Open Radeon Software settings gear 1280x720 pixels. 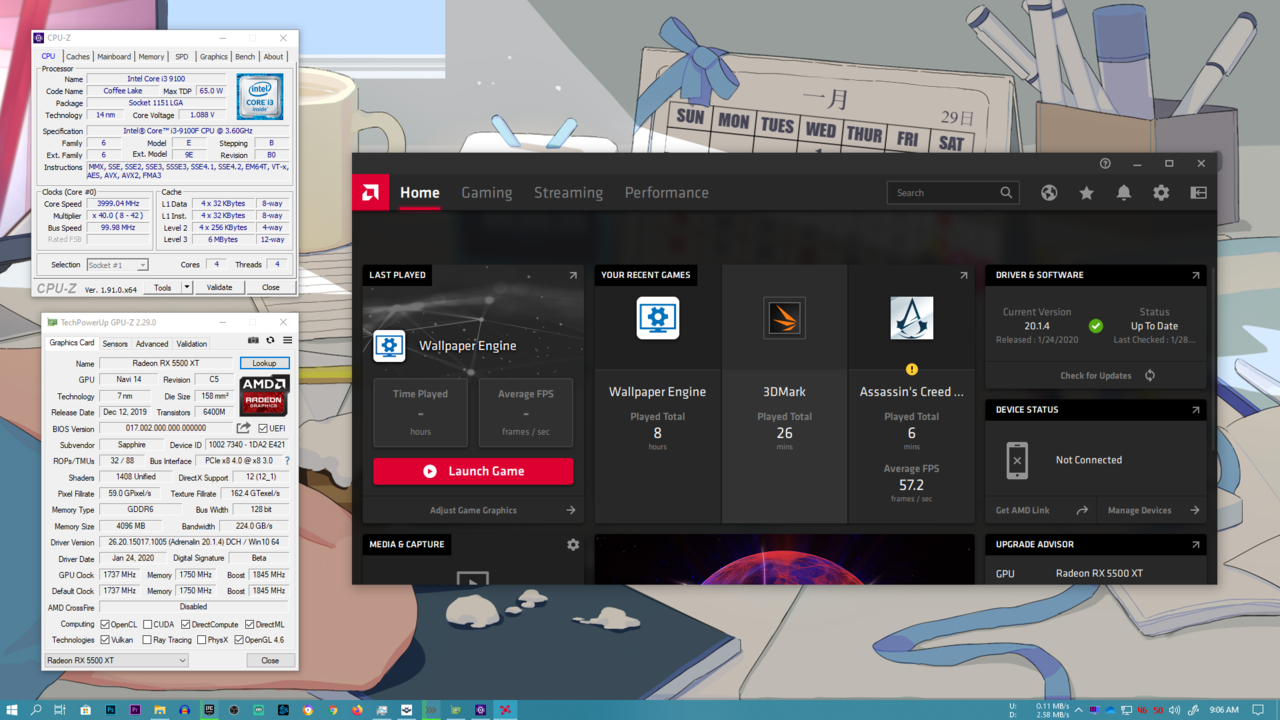tap(1161, 193)
